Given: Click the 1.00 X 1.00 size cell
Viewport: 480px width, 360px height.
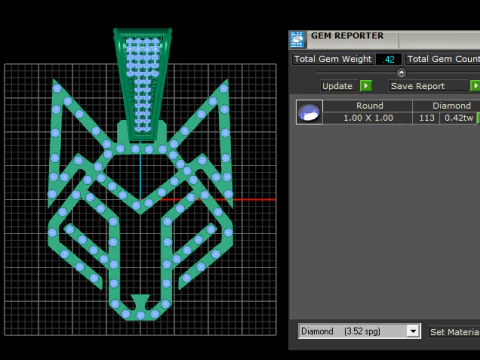Looking at the screenshot, I should [368, 118].
